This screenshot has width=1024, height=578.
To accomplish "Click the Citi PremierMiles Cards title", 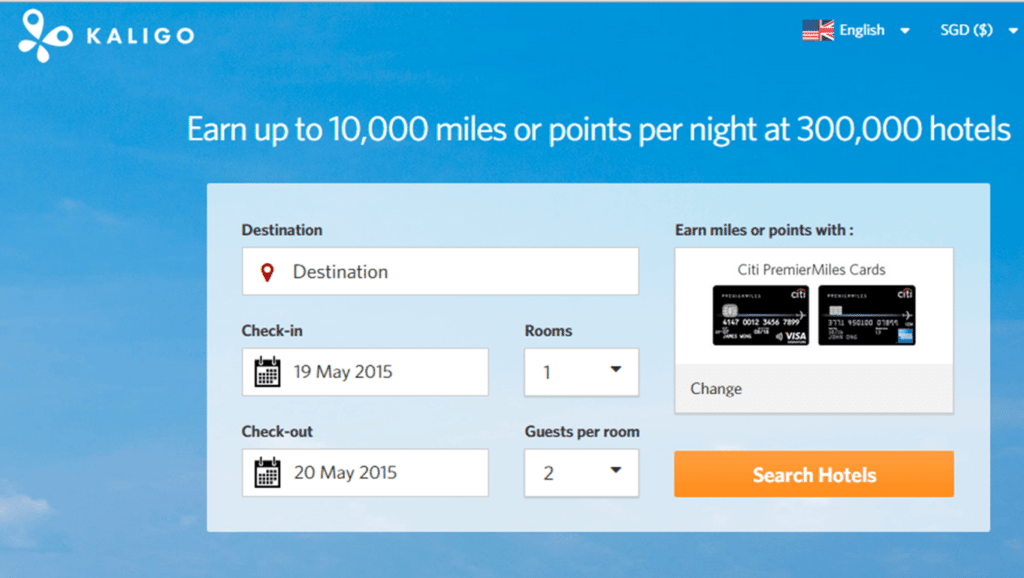I will pyautogui.click(x=811, y=270).
